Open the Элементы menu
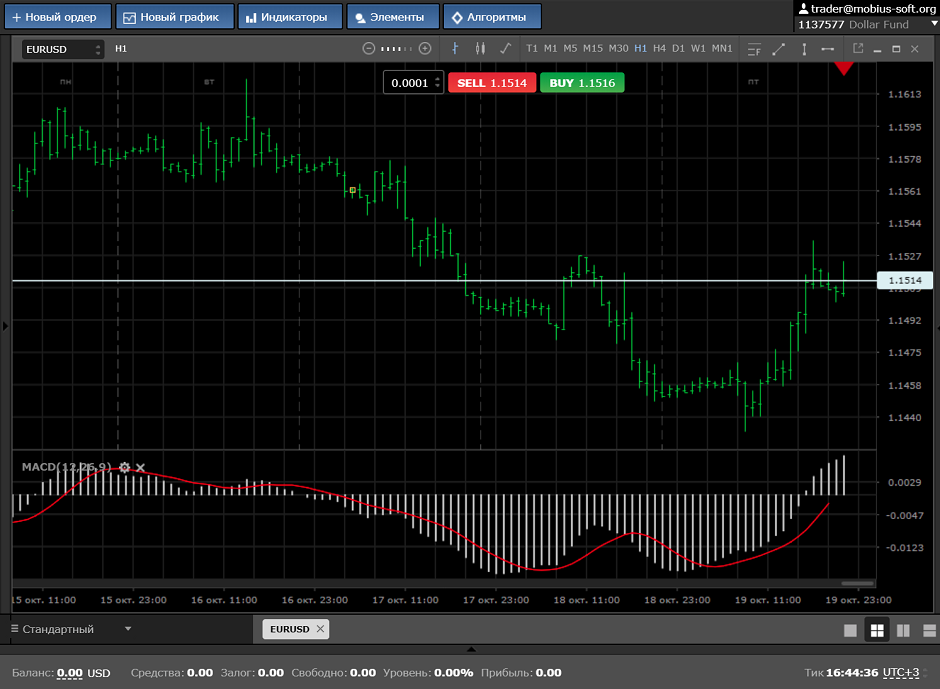This screenshot has height=689, width=940. click(x=393, y=17)
